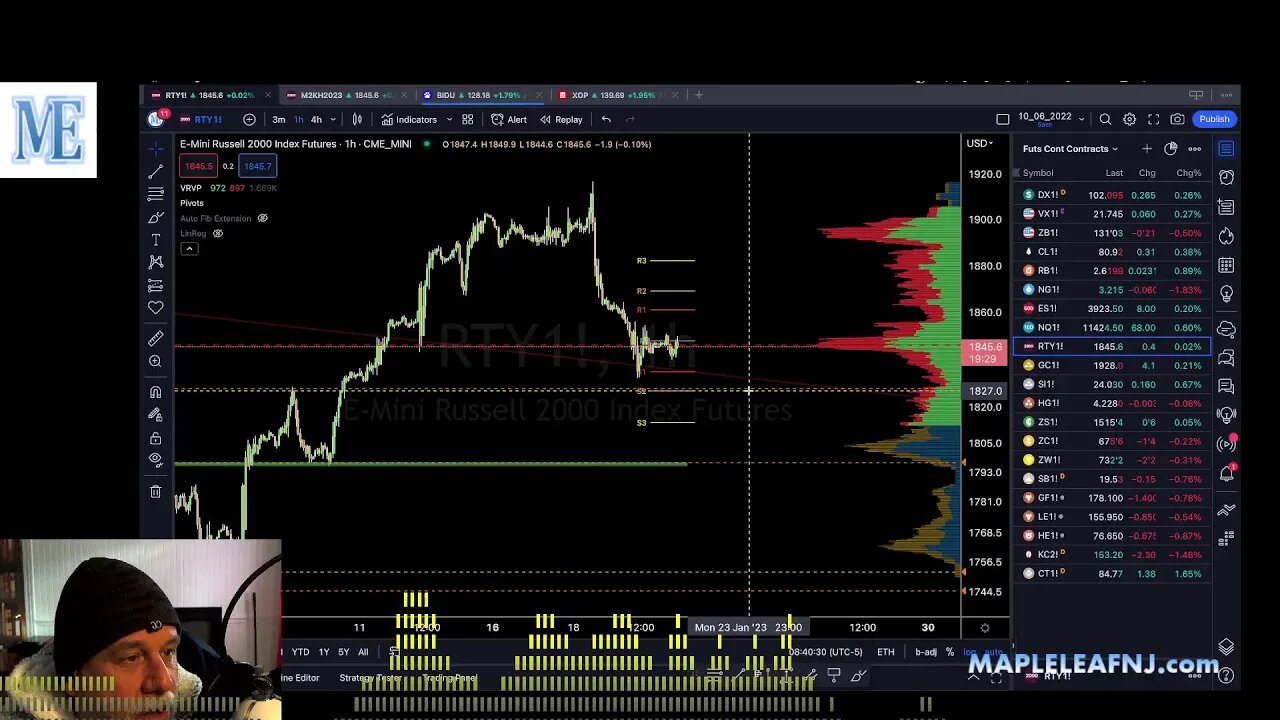The width and height of the screenshot is (1280, 720).
Task: Select the trend line drawing tool
Action: pos(156,172)
